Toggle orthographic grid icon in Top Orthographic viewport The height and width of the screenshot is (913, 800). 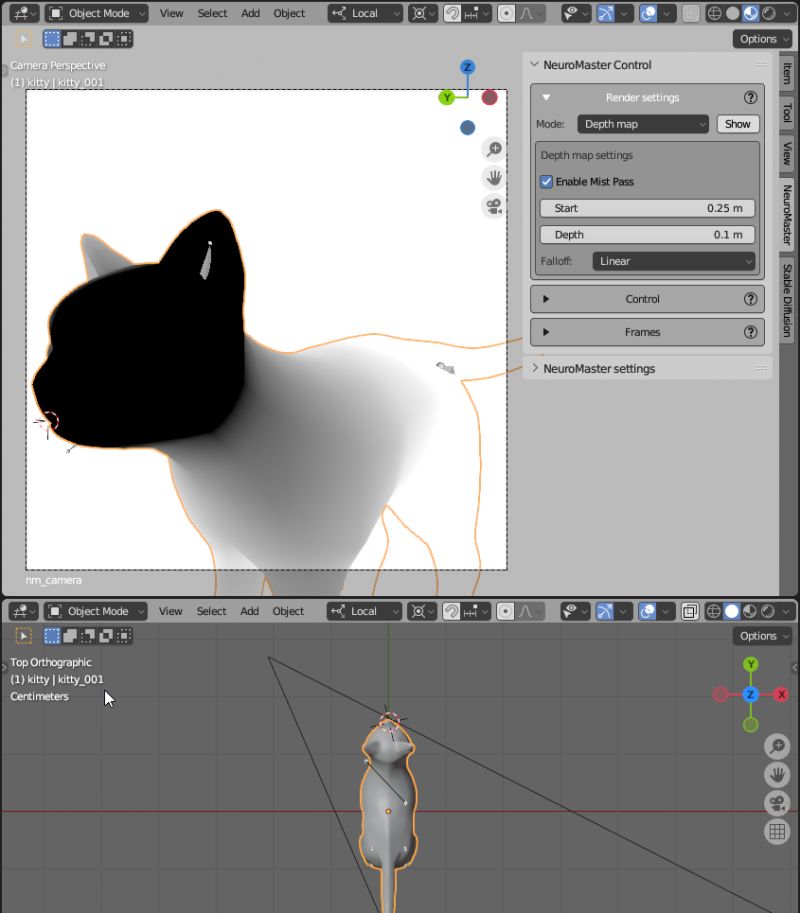(x=777, y=831)
